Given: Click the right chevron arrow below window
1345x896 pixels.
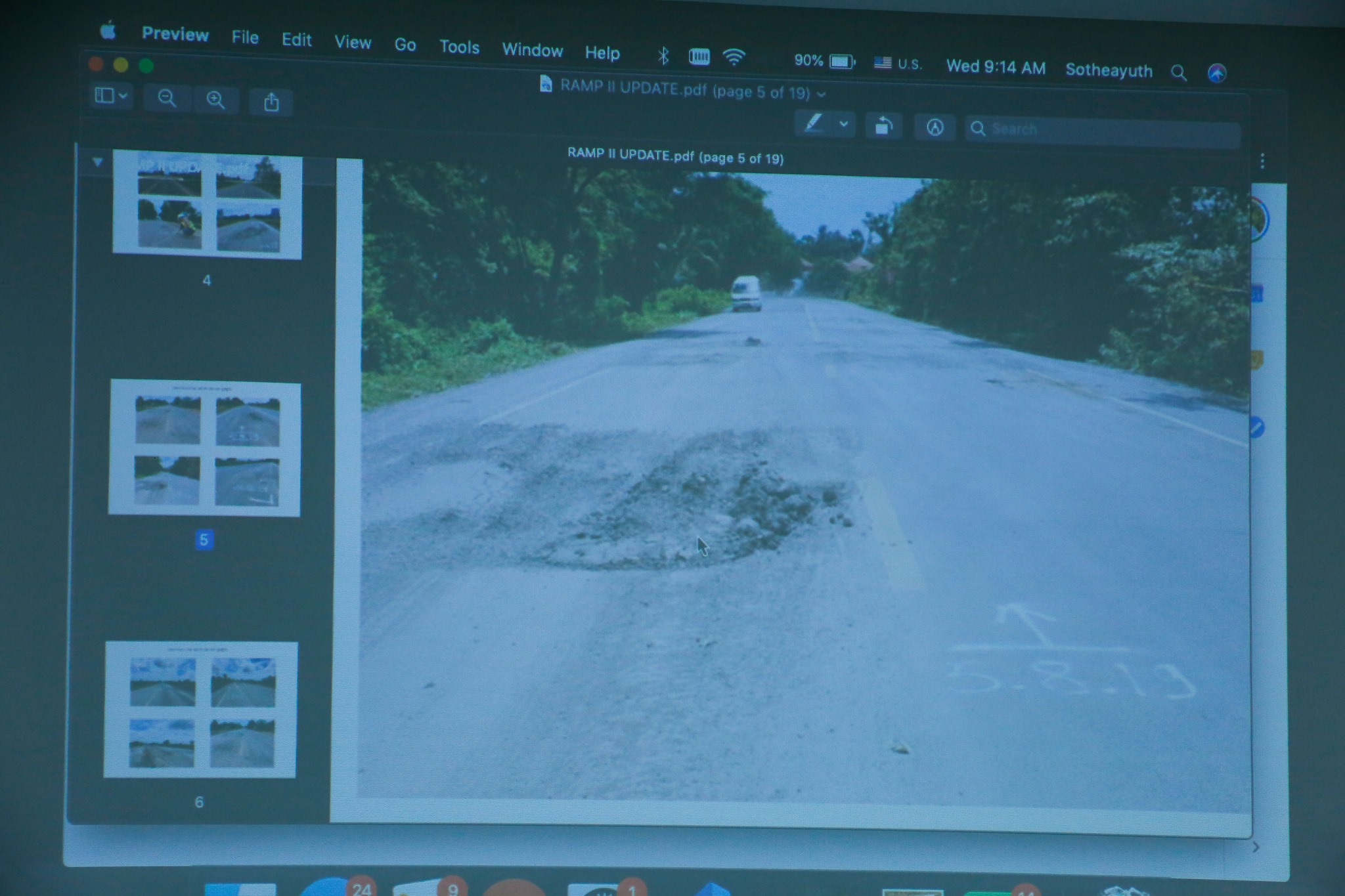Looking at the screenshot, I should click(1256, 847).
